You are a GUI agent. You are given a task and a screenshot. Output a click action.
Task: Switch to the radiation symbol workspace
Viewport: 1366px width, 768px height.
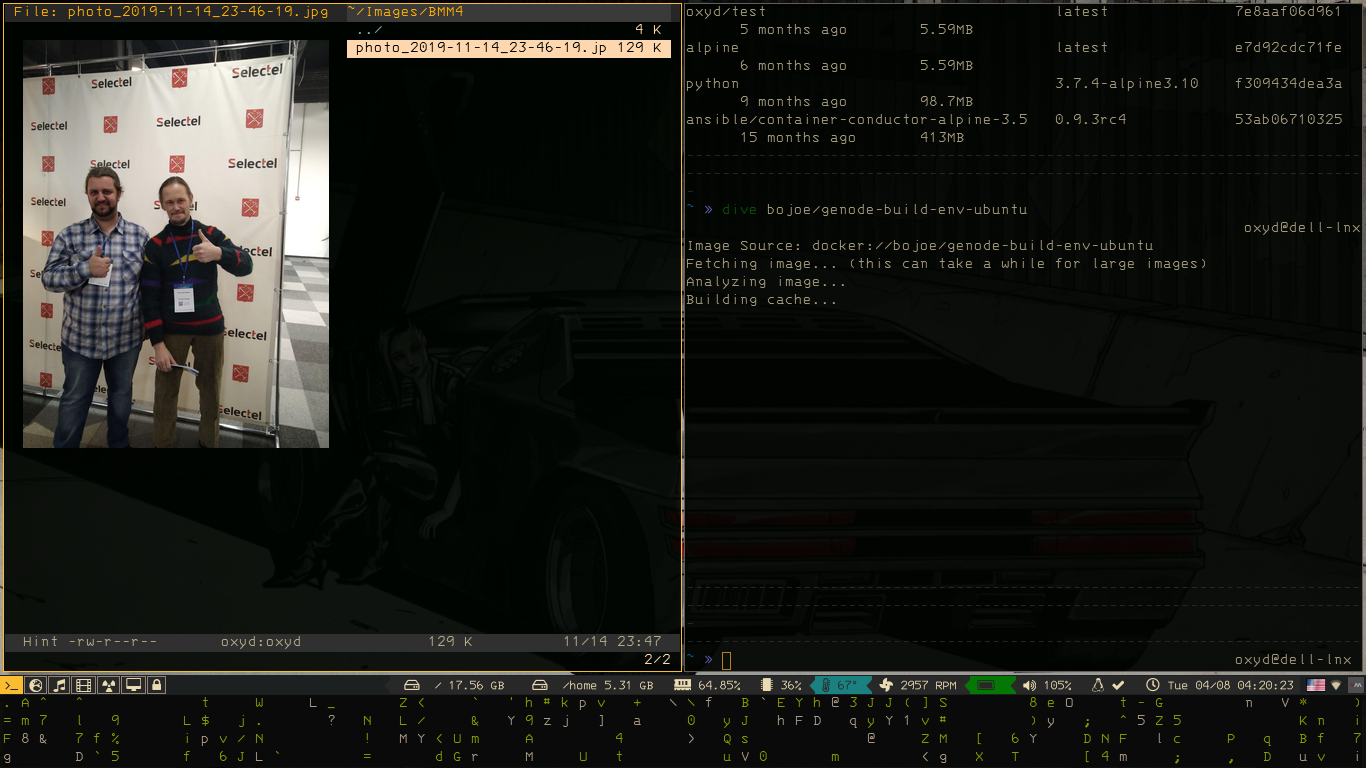click(108, 685)
